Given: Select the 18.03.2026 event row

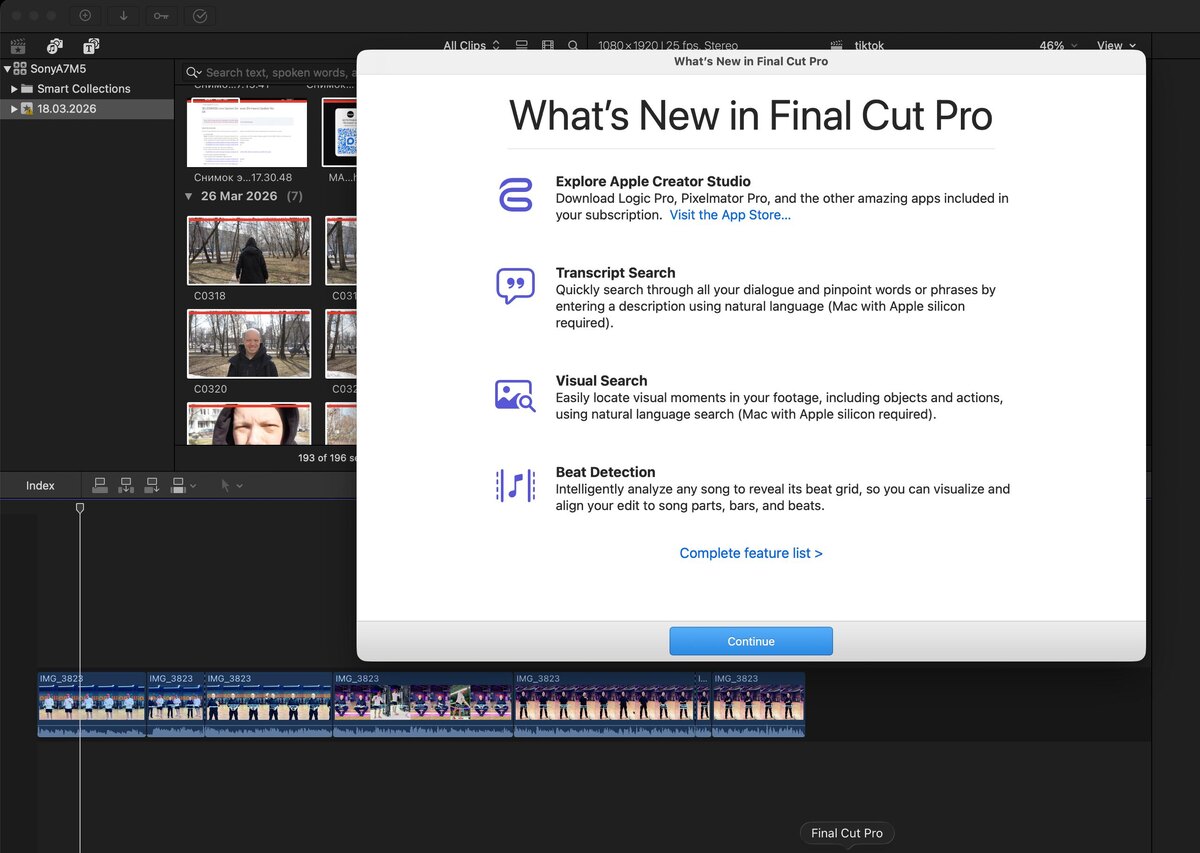Looking at the screenshot, I should click(x=87, y=109).
